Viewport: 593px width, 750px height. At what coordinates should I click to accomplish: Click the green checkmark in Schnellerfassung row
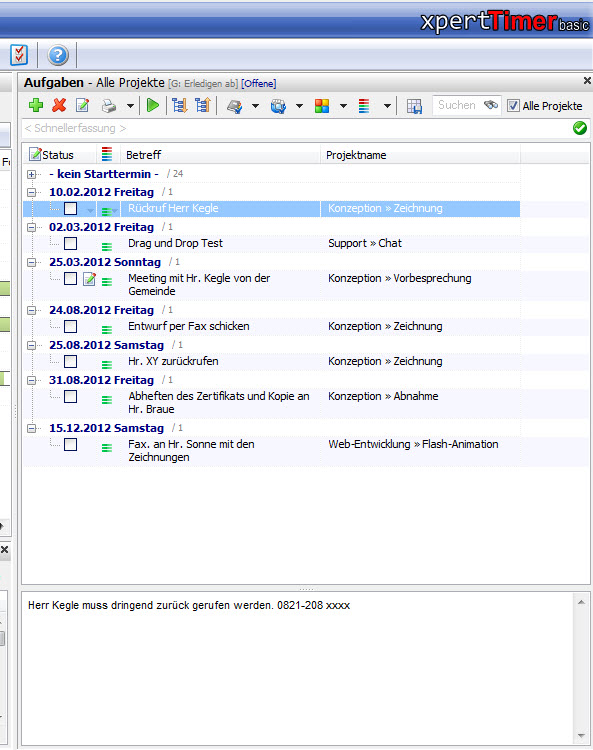coord(580,128)
